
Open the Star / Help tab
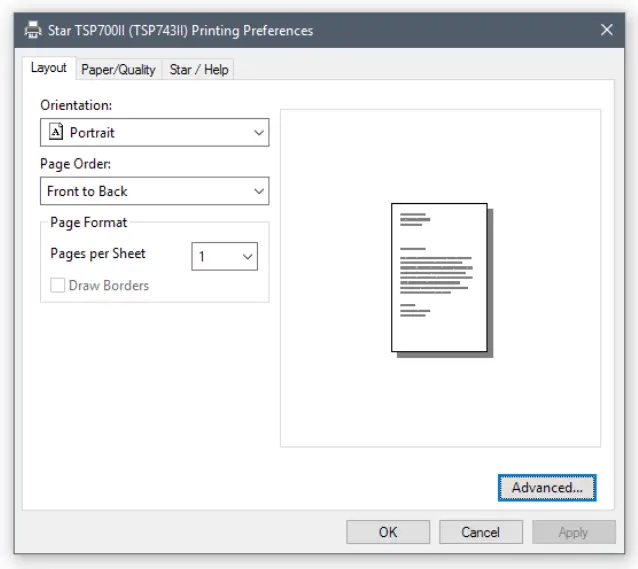(199, 70)
